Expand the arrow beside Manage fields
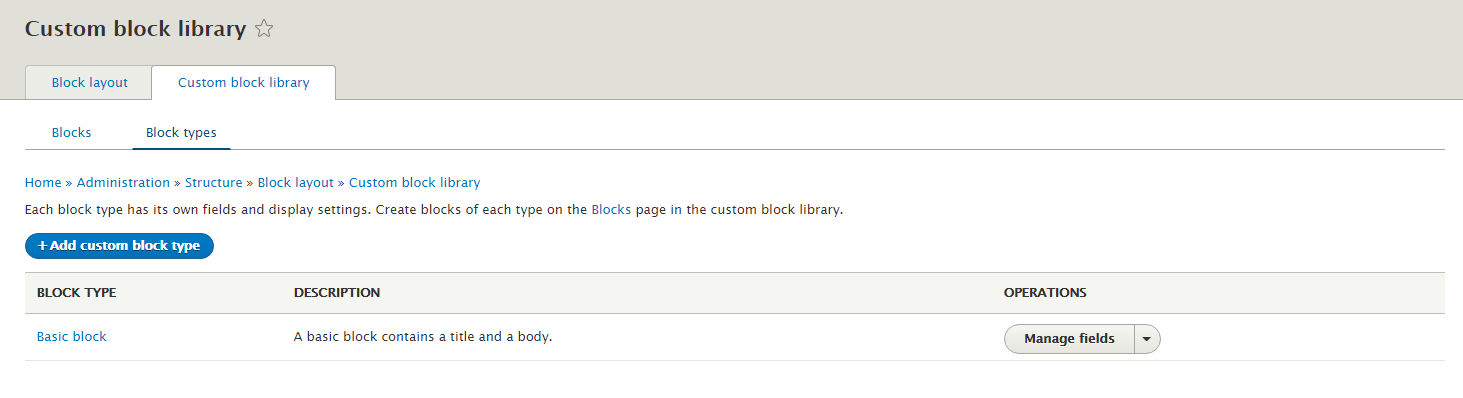 pos(1147,339)
